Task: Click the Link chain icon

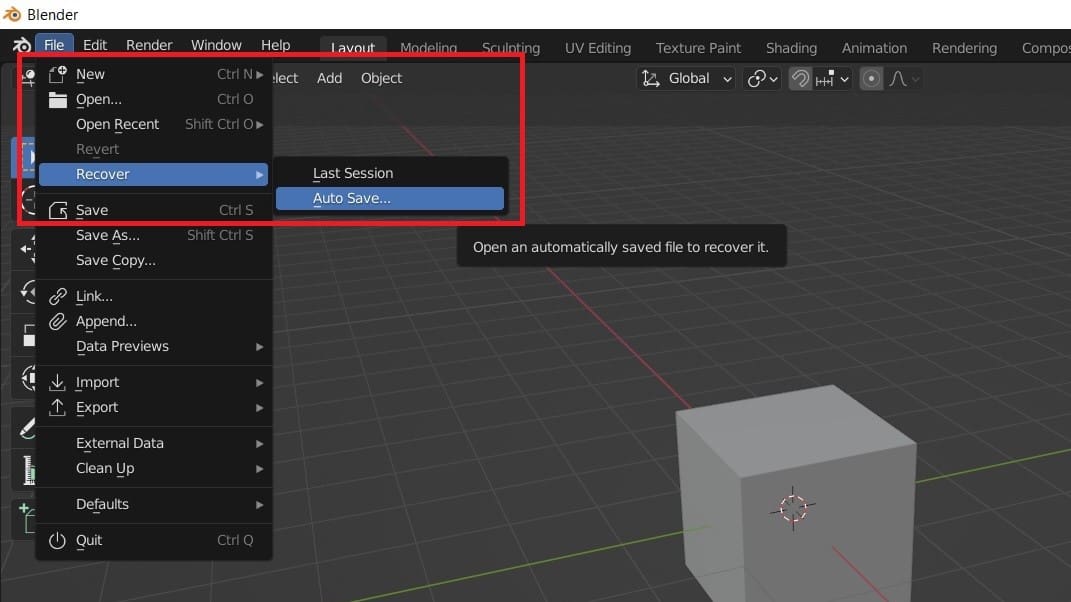Action: coord(57,296)
